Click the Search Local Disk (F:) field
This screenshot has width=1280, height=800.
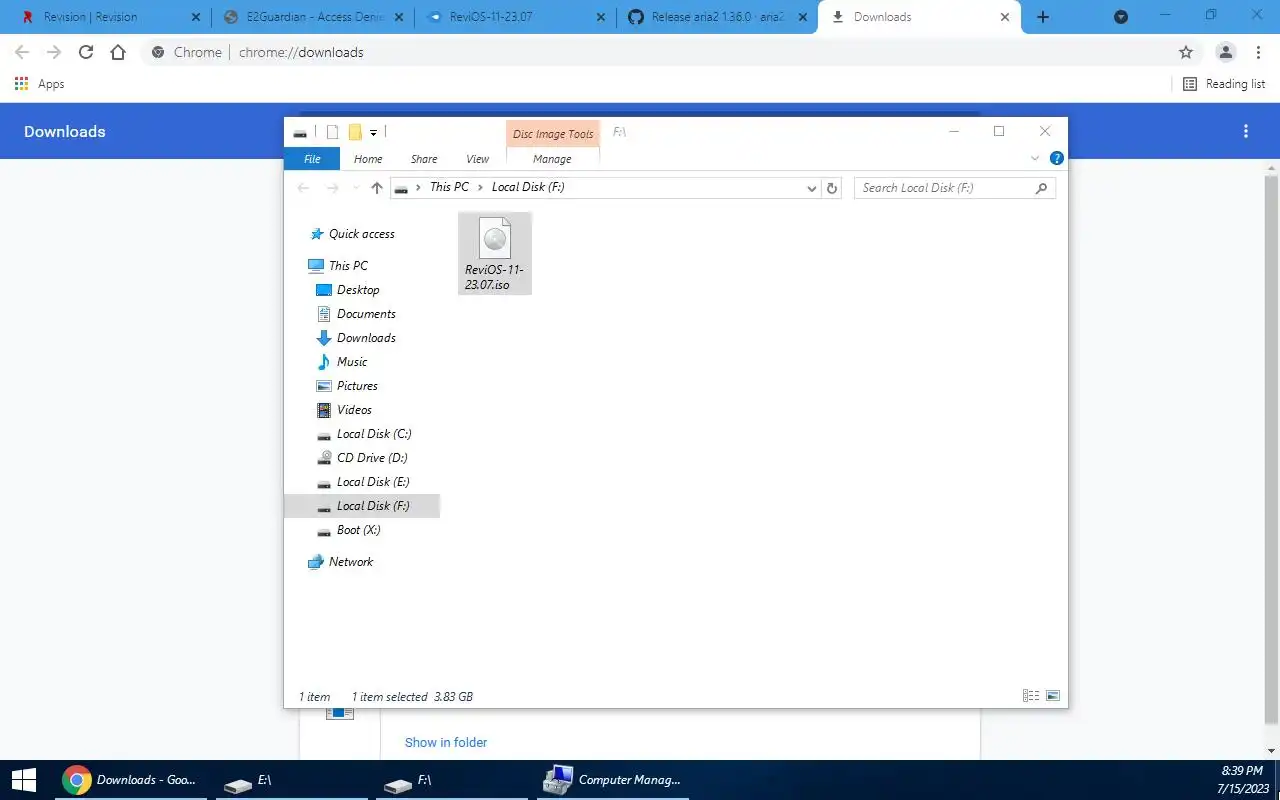[955, 188]
